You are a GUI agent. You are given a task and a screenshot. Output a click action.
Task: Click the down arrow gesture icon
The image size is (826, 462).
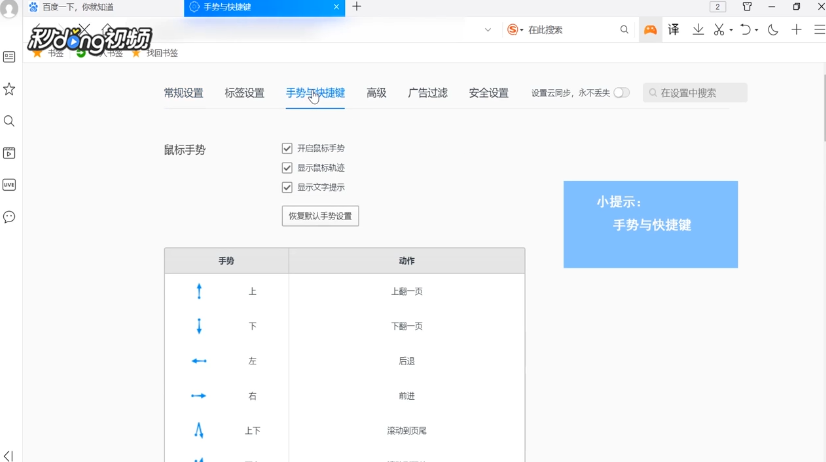point(199,326)
